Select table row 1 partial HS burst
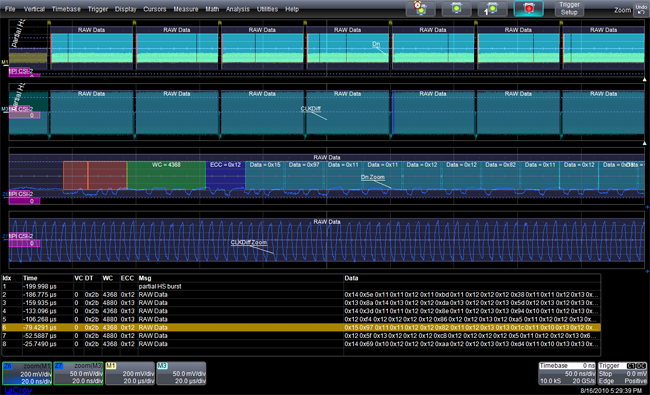 [x=301, y=286]
